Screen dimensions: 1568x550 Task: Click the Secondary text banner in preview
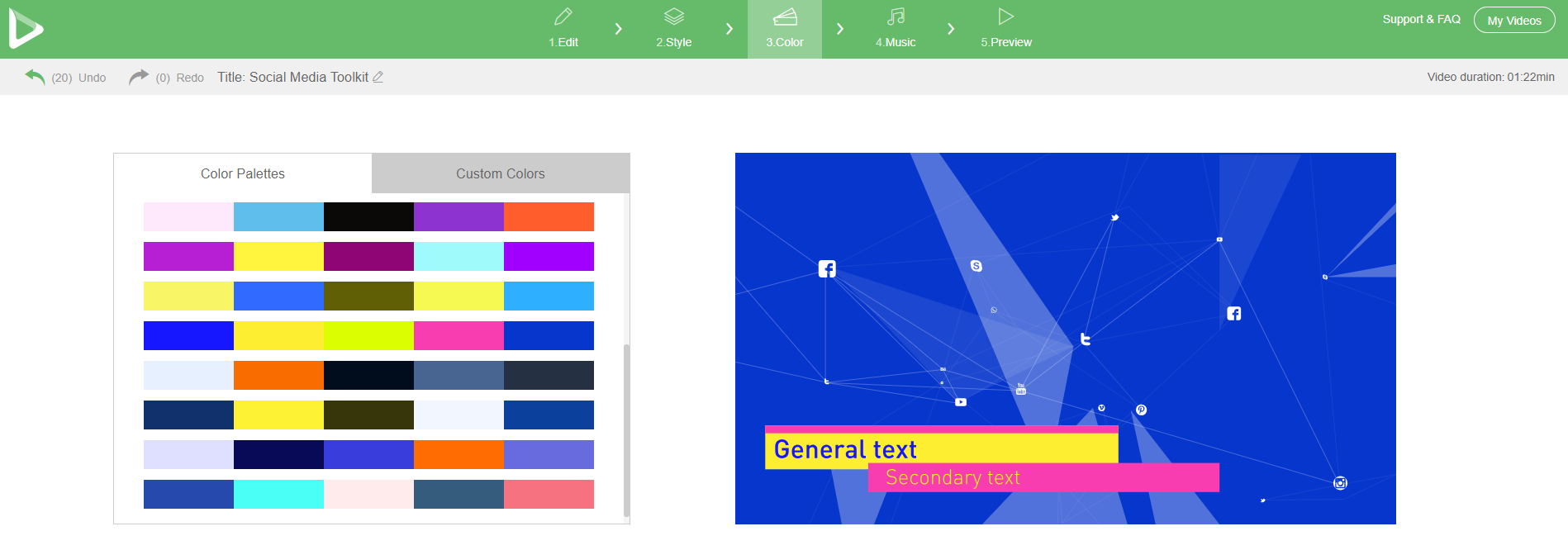pyautogui.click(x=1043, y=477)
